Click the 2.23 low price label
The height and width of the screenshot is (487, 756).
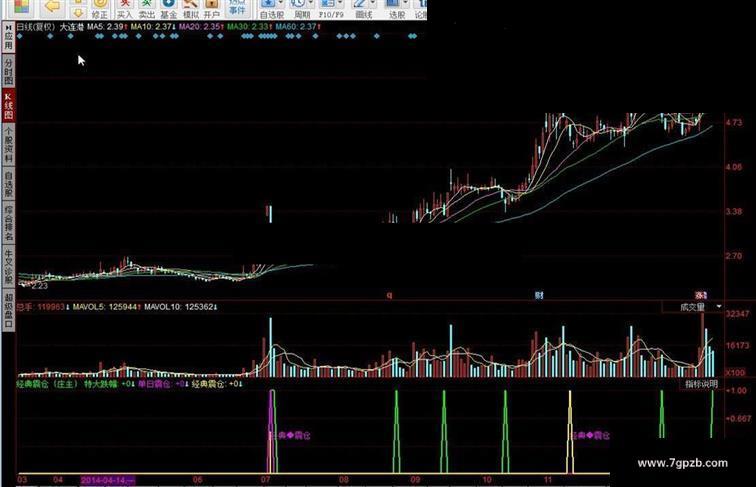40,285
